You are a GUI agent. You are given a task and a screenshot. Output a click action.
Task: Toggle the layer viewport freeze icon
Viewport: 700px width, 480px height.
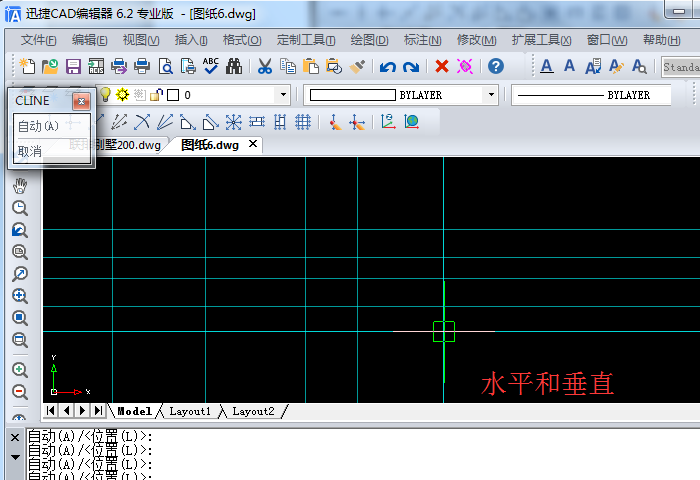coord(139,95)
